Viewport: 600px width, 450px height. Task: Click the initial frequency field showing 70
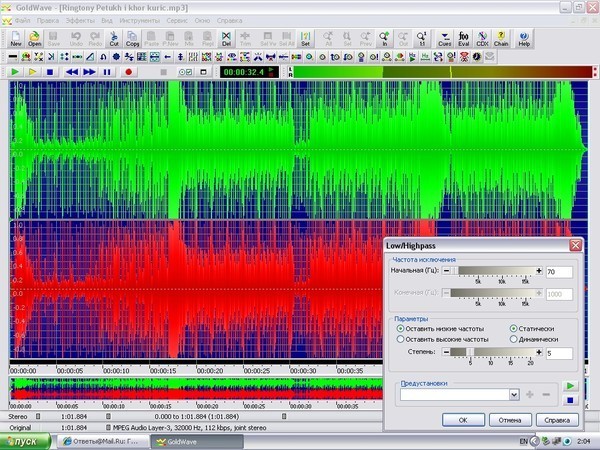(x=559, y=272)
